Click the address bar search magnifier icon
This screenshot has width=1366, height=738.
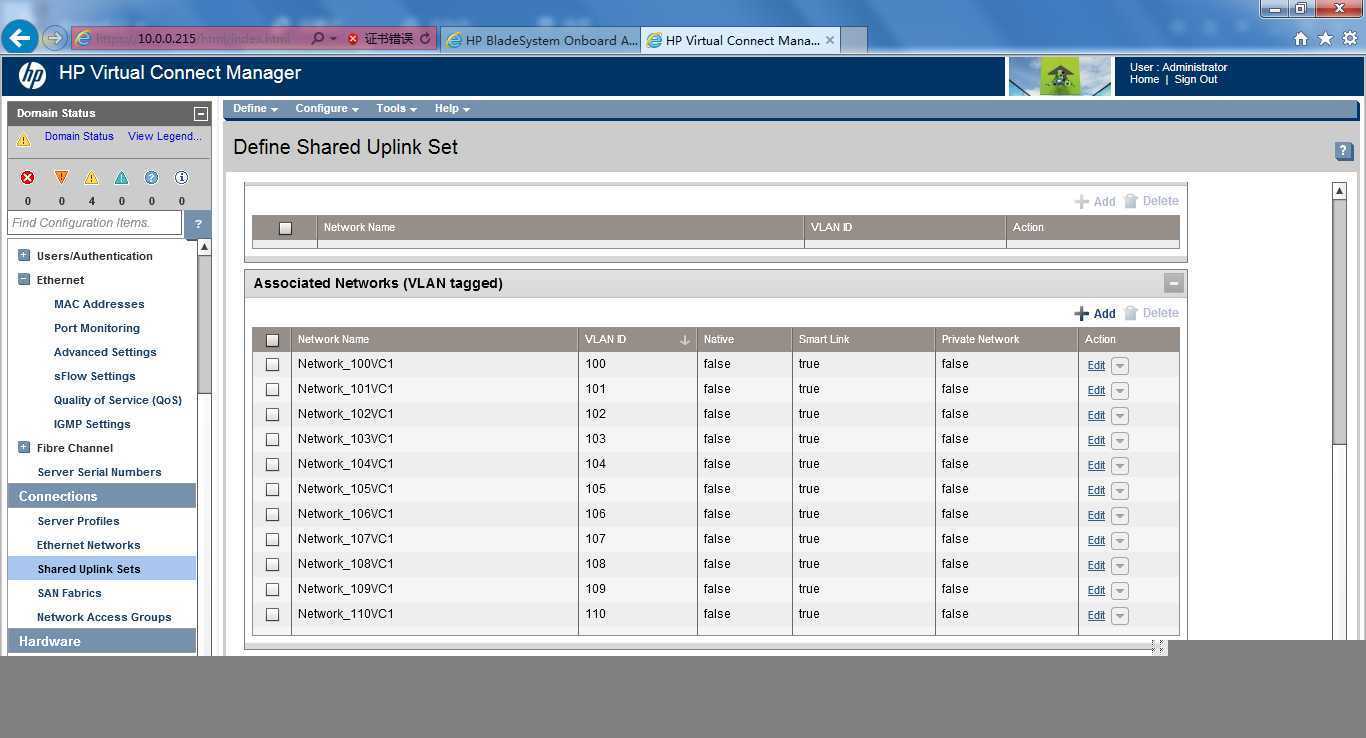[317, 39]
